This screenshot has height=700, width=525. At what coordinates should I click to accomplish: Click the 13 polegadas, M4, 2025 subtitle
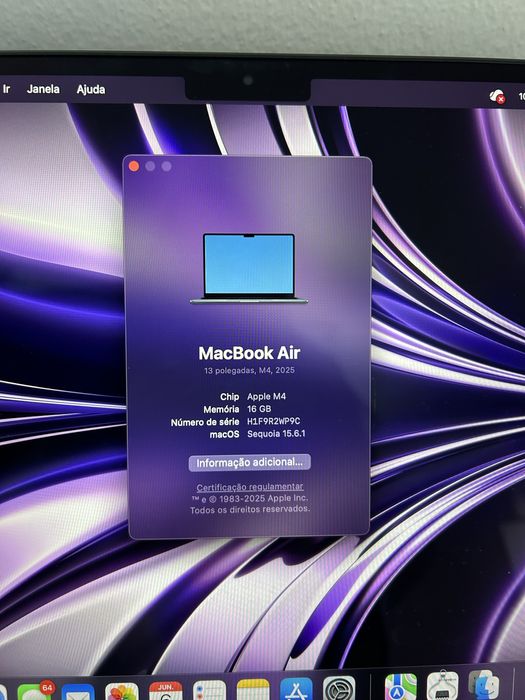click(249, 370)
